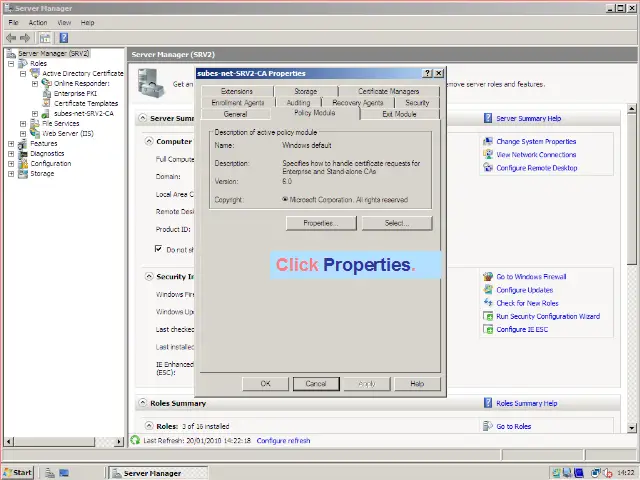Expand the Features tree node

coord(11,144)
